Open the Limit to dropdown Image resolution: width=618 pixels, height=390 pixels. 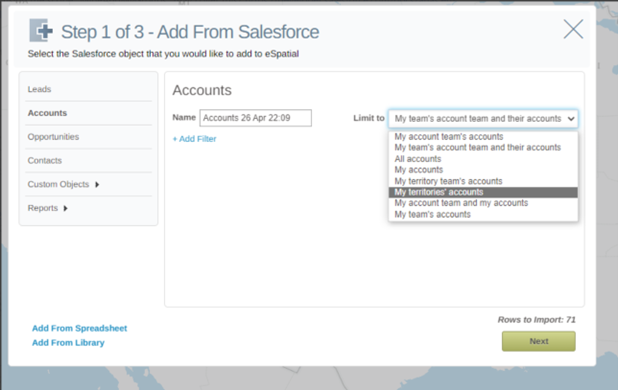coord(483,119)
